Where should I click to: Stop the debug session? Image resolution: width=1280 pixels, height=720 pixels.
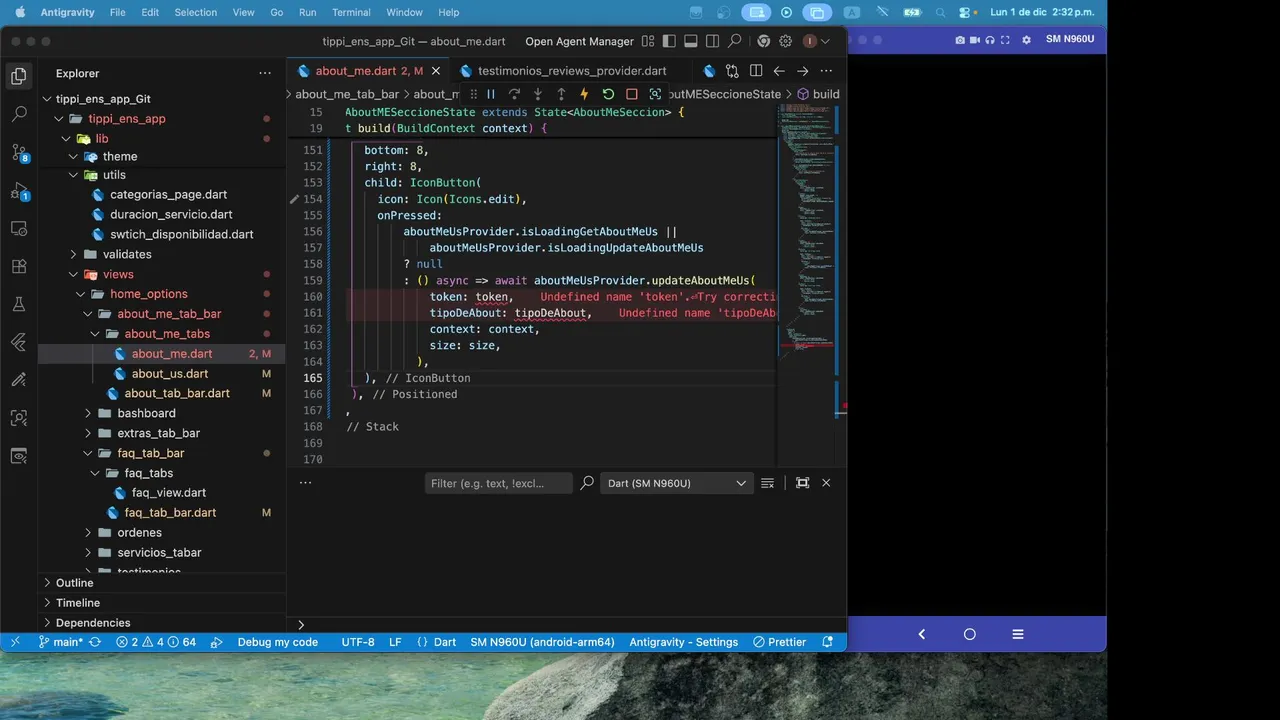click(631, 94)
